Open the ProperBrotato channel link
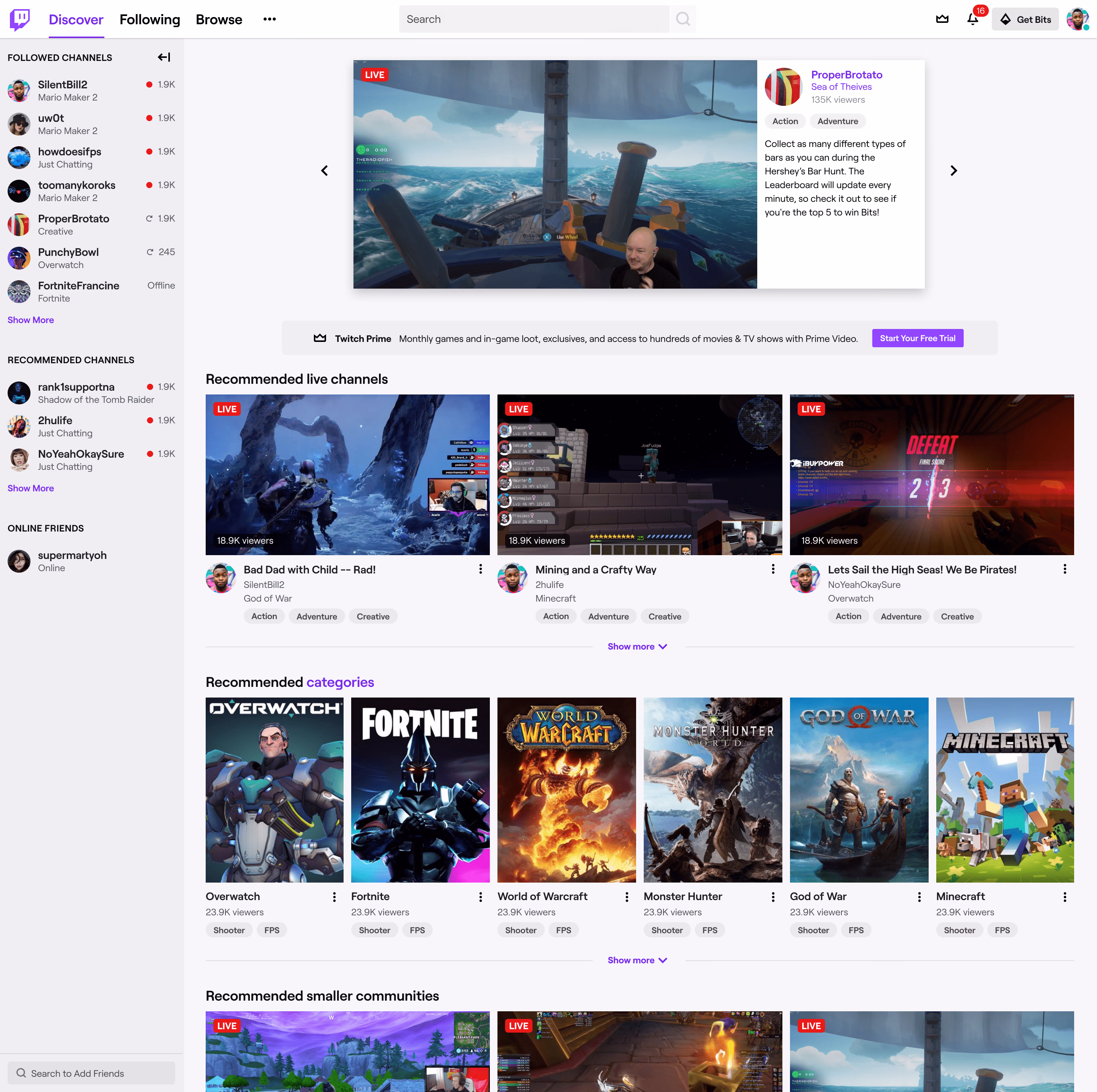Image resolution: width=1097 pixels, height=1092 pixels. tap(846, 74)
